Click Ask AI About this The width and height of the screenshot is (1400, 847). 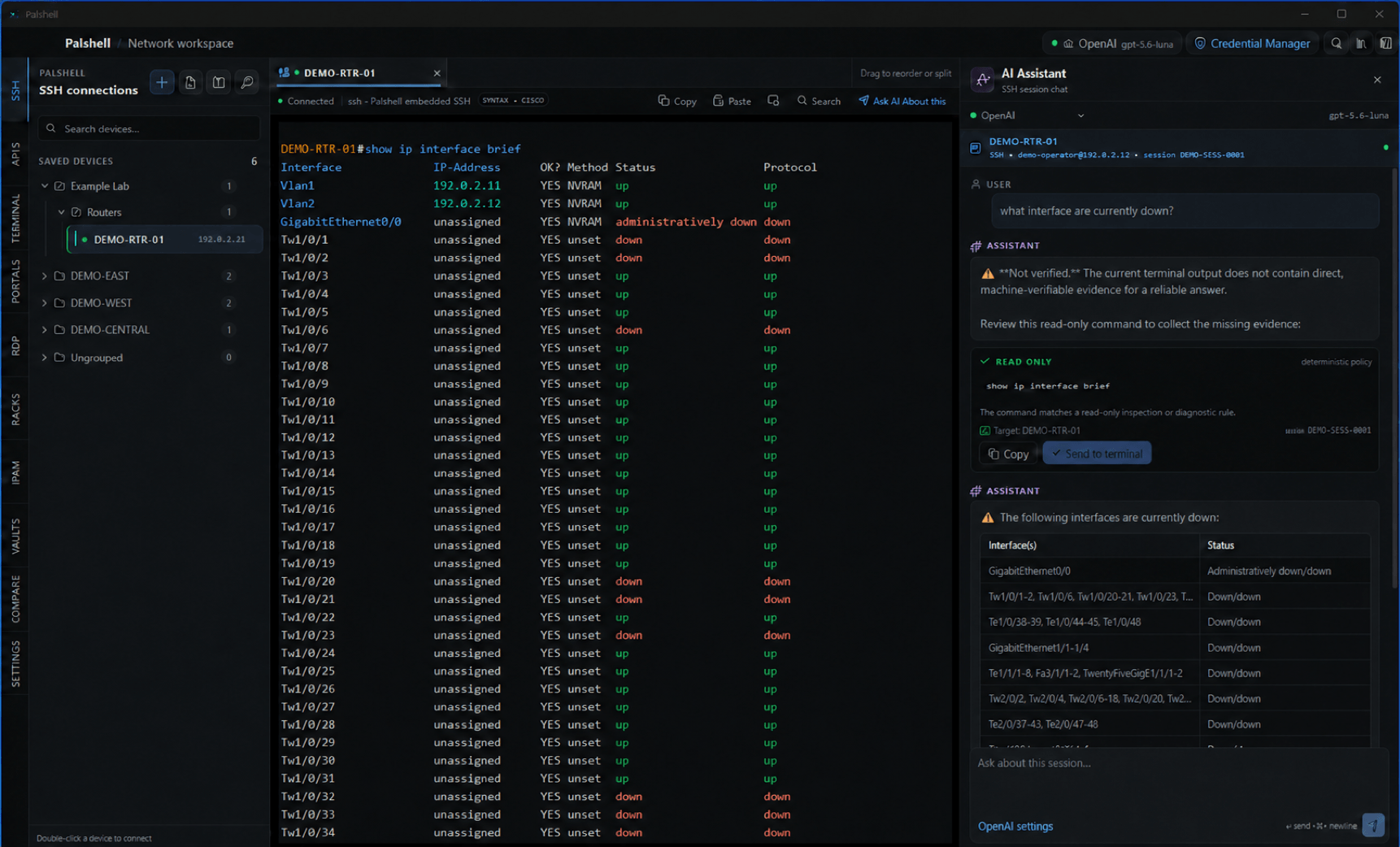(902, 101)
